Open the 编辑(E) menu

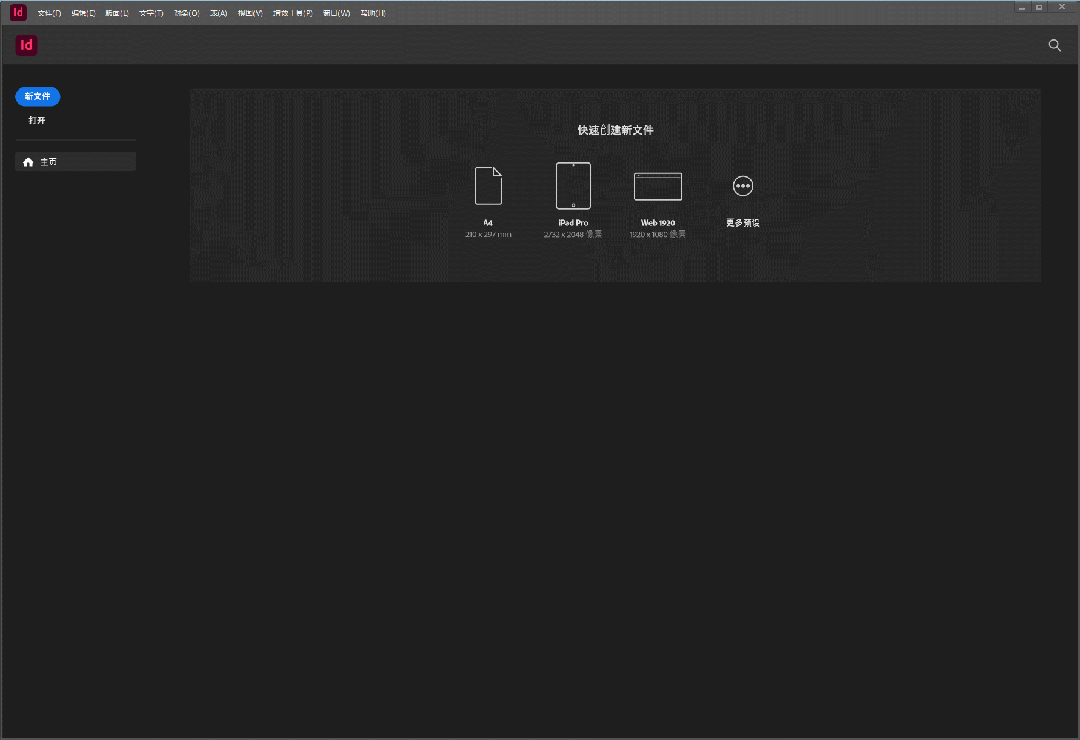click(x=83, y=13)
